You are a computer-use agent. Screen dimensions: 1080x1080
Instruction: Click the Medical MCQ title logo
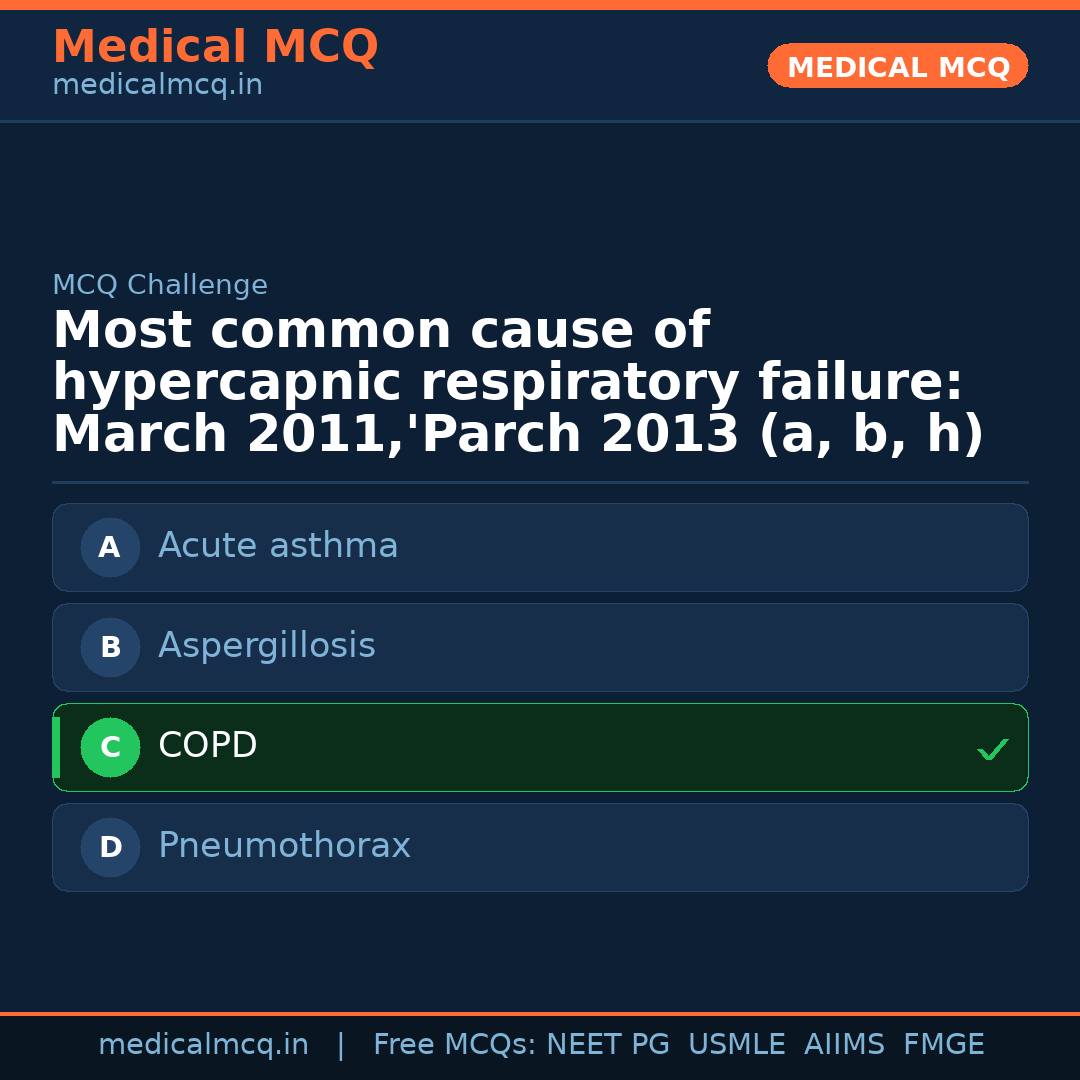click(x=215, y=47)
